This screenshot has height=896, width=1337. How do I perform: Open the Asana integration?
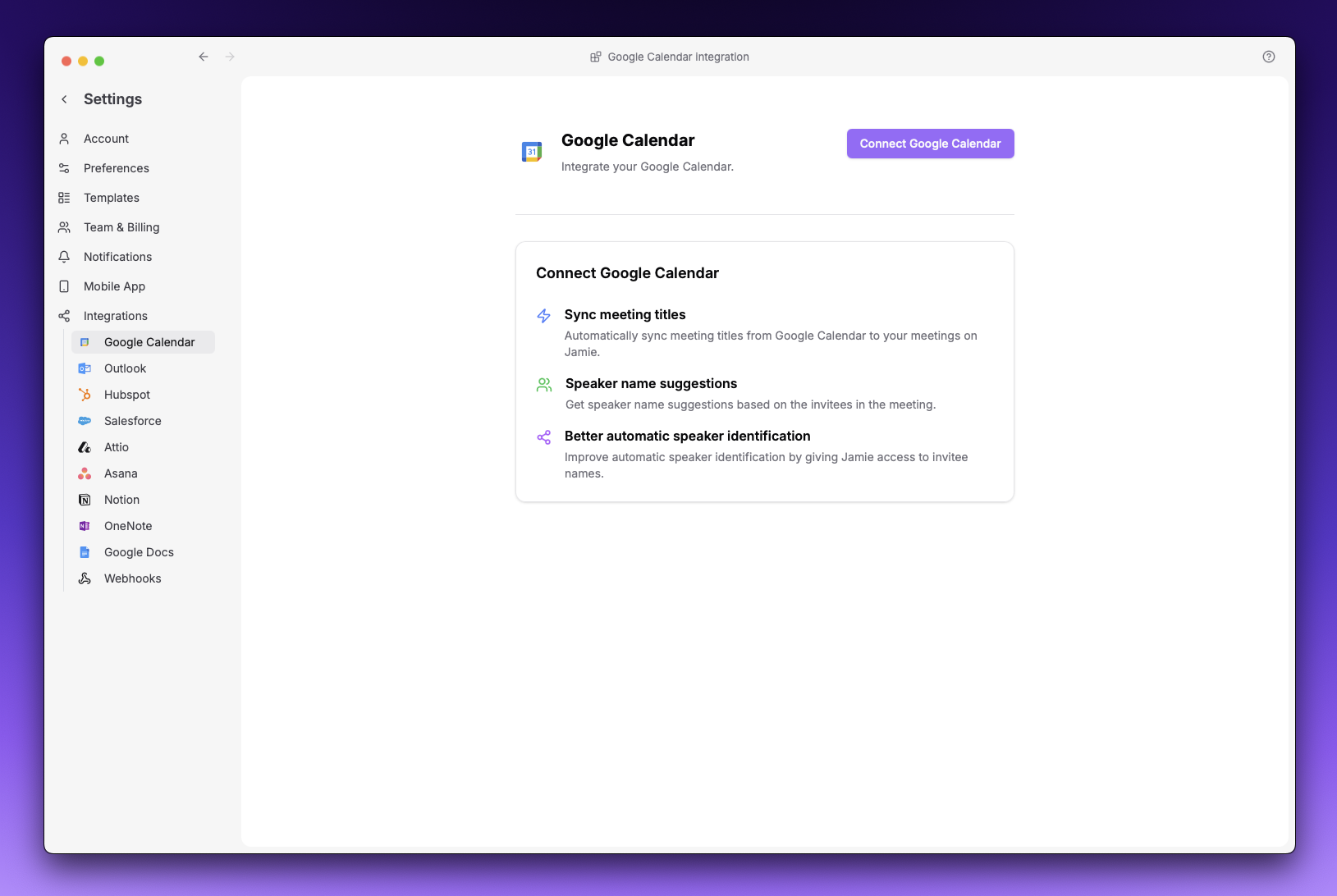click(120, 473)
